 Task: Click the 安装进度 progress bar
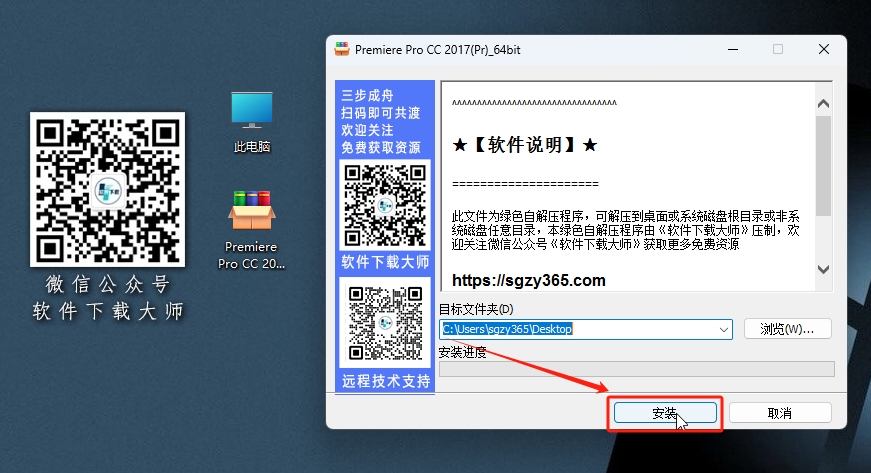(x=637, y=369)
